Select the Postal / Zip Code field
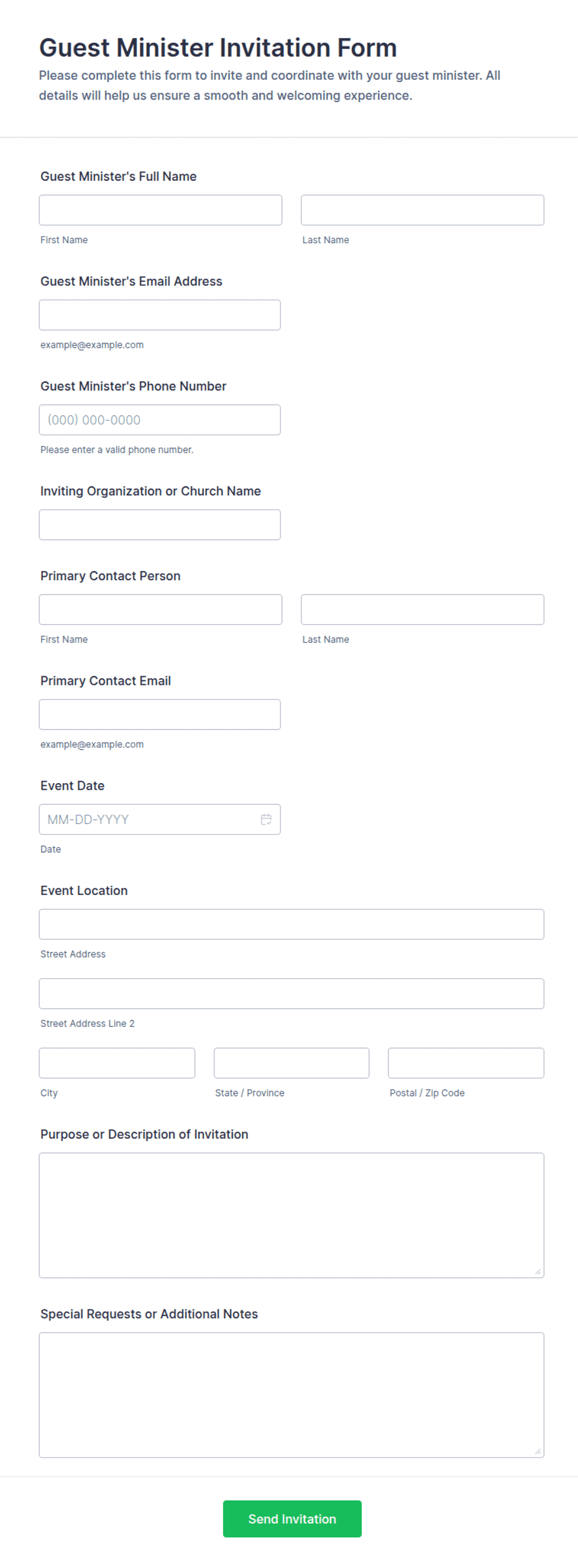 (466, 1063)
